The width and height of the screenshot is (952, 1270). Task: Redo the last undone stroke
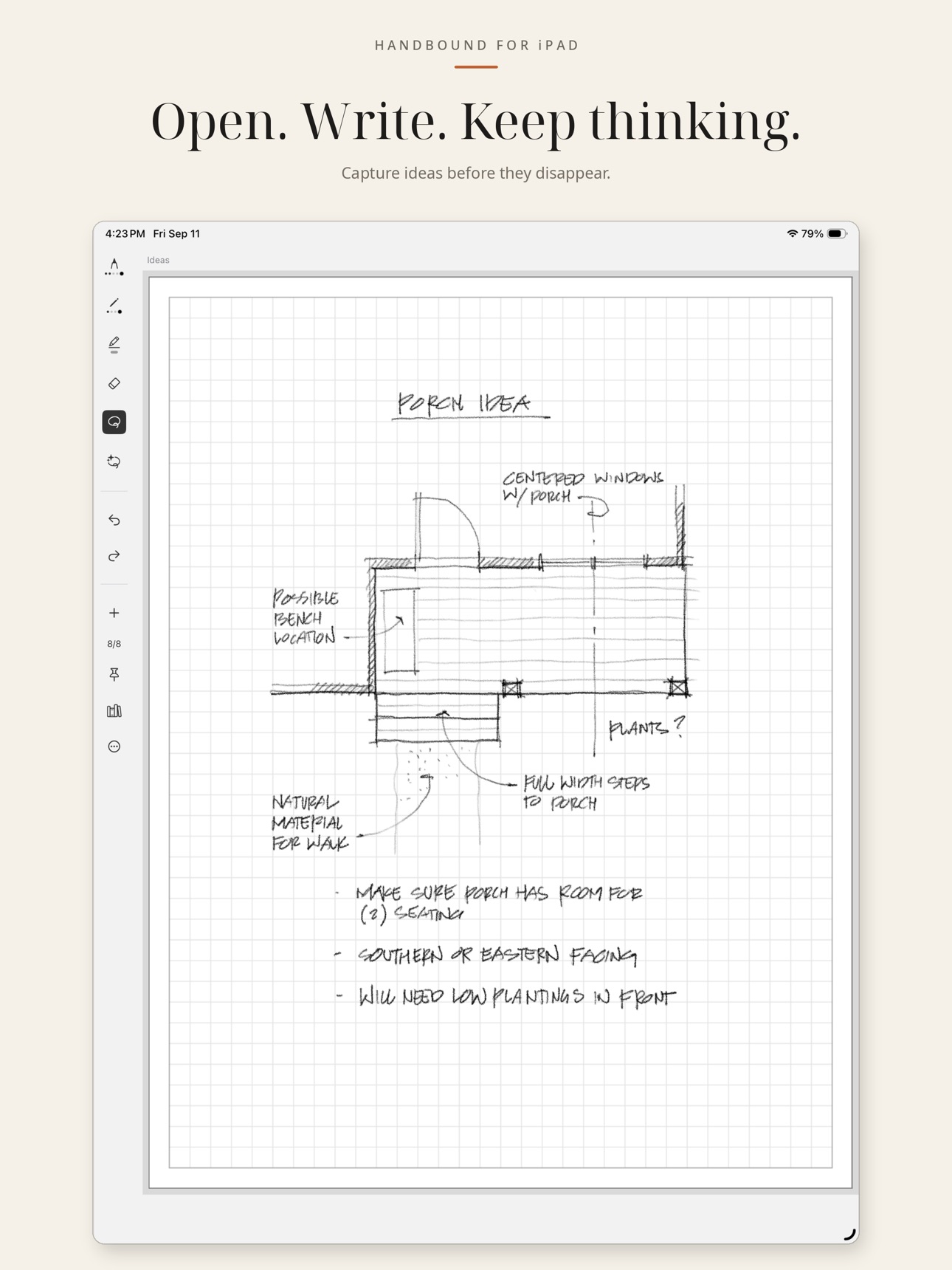pos(114,556)
